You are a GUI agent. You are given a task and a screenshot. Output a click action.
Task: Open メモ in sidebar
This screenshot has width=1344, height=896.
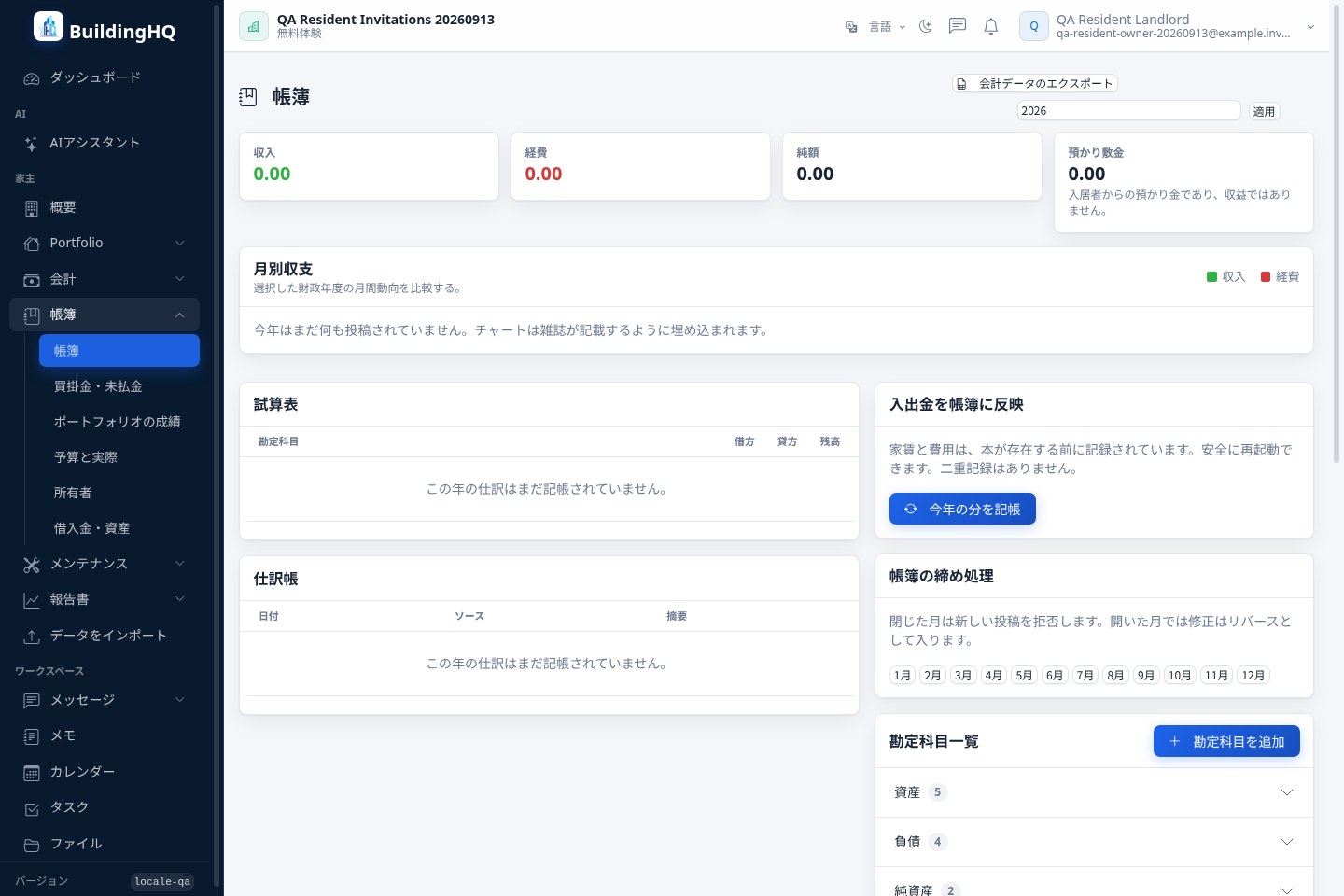coord(105,735)
